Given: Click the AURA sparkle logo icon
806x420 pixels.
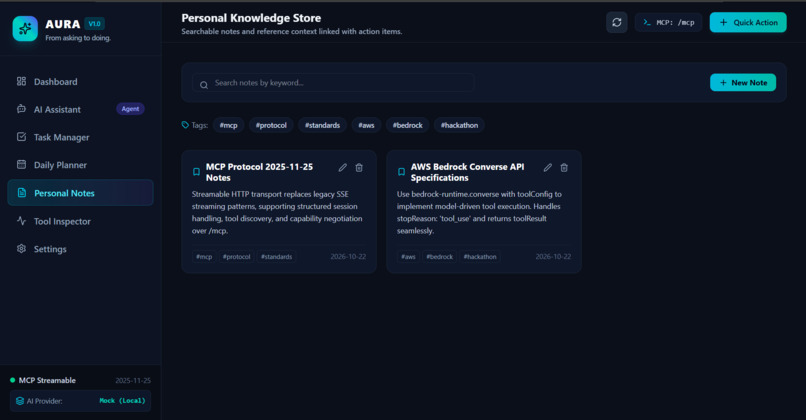Looking at the screenshot, I should (x=25, y=28).
